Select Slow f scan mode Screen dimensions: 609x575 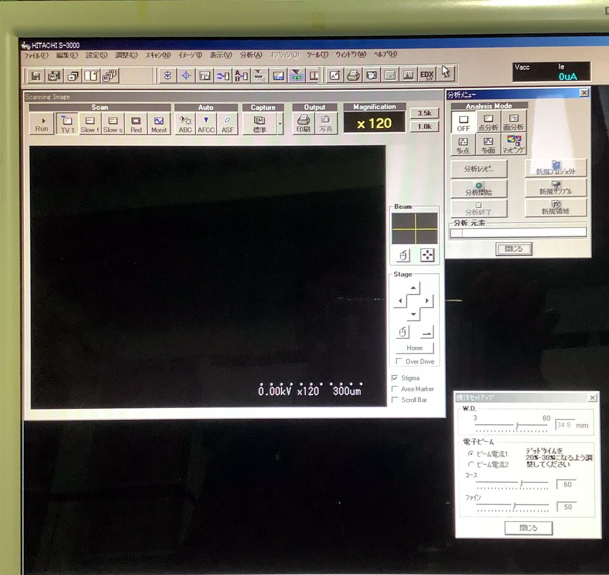tap(90, 124)
